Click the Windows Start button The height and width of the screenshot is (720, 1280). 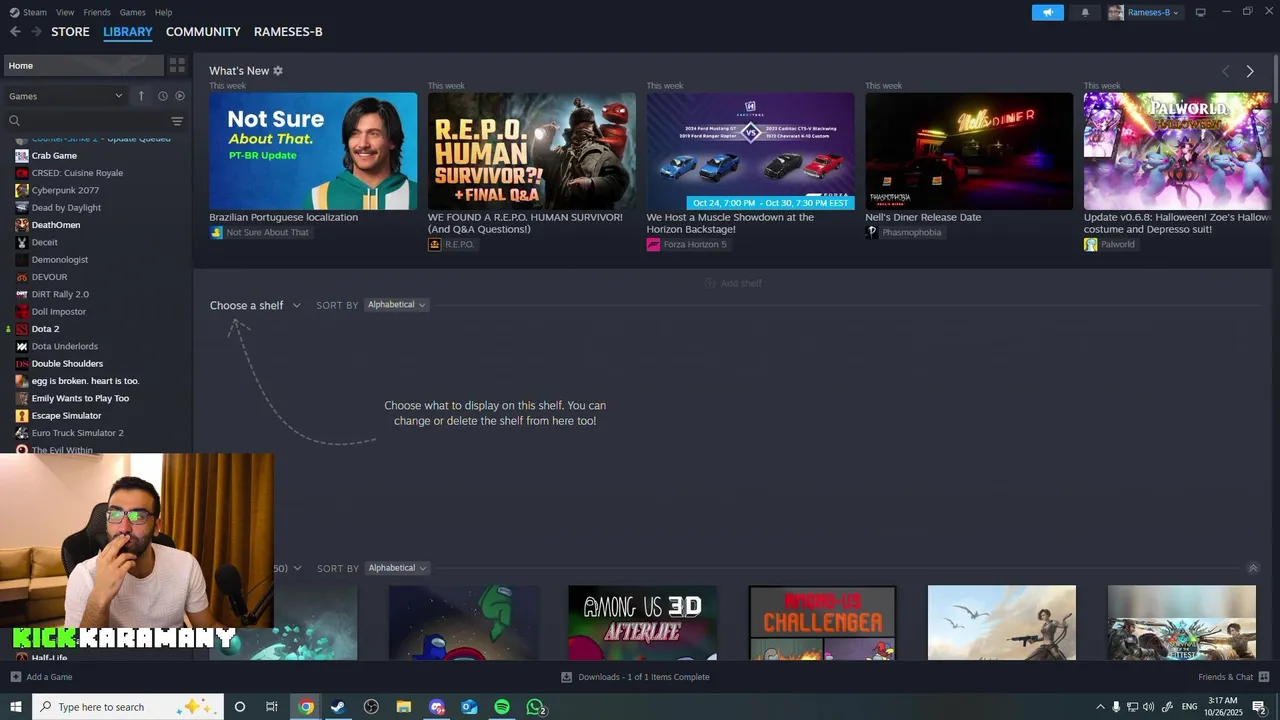[x=16, y=707]
